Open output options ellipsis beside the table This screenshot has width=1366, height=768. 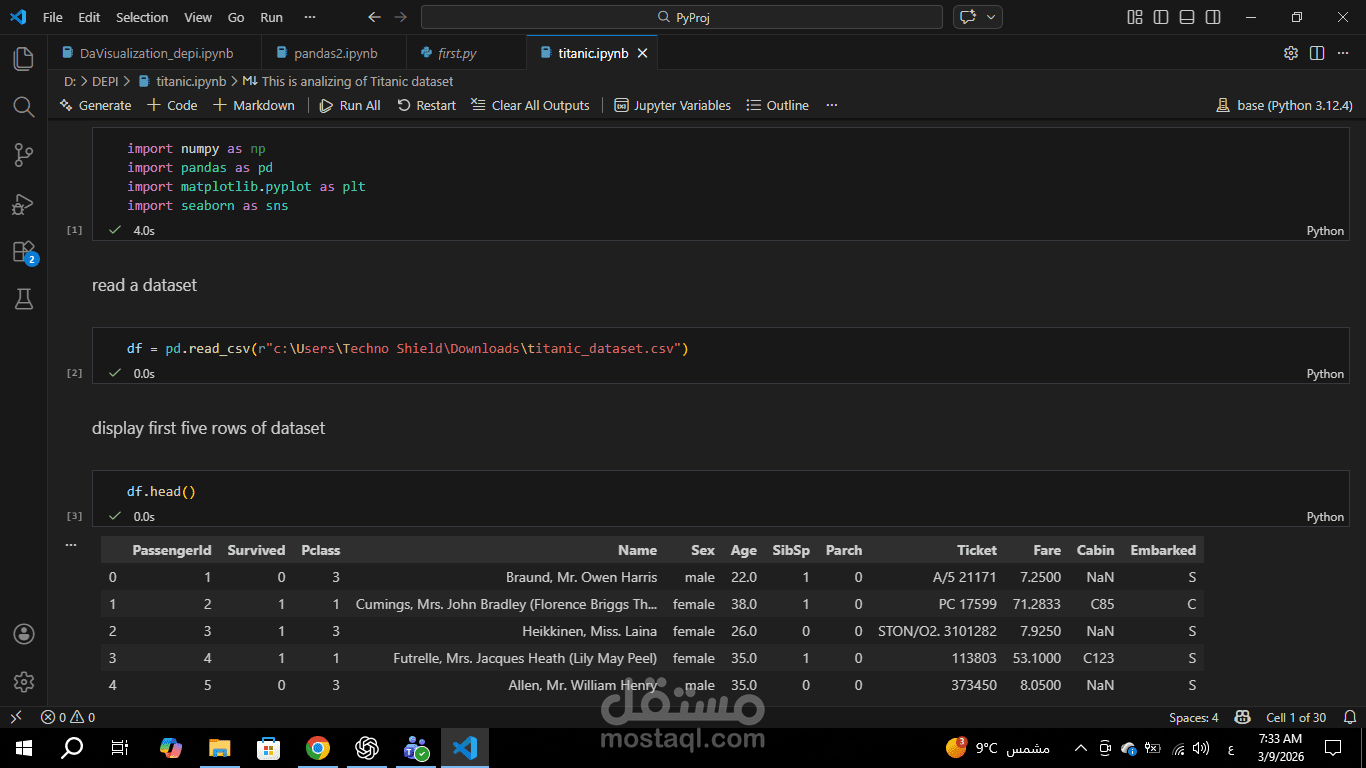click(70, 545)
